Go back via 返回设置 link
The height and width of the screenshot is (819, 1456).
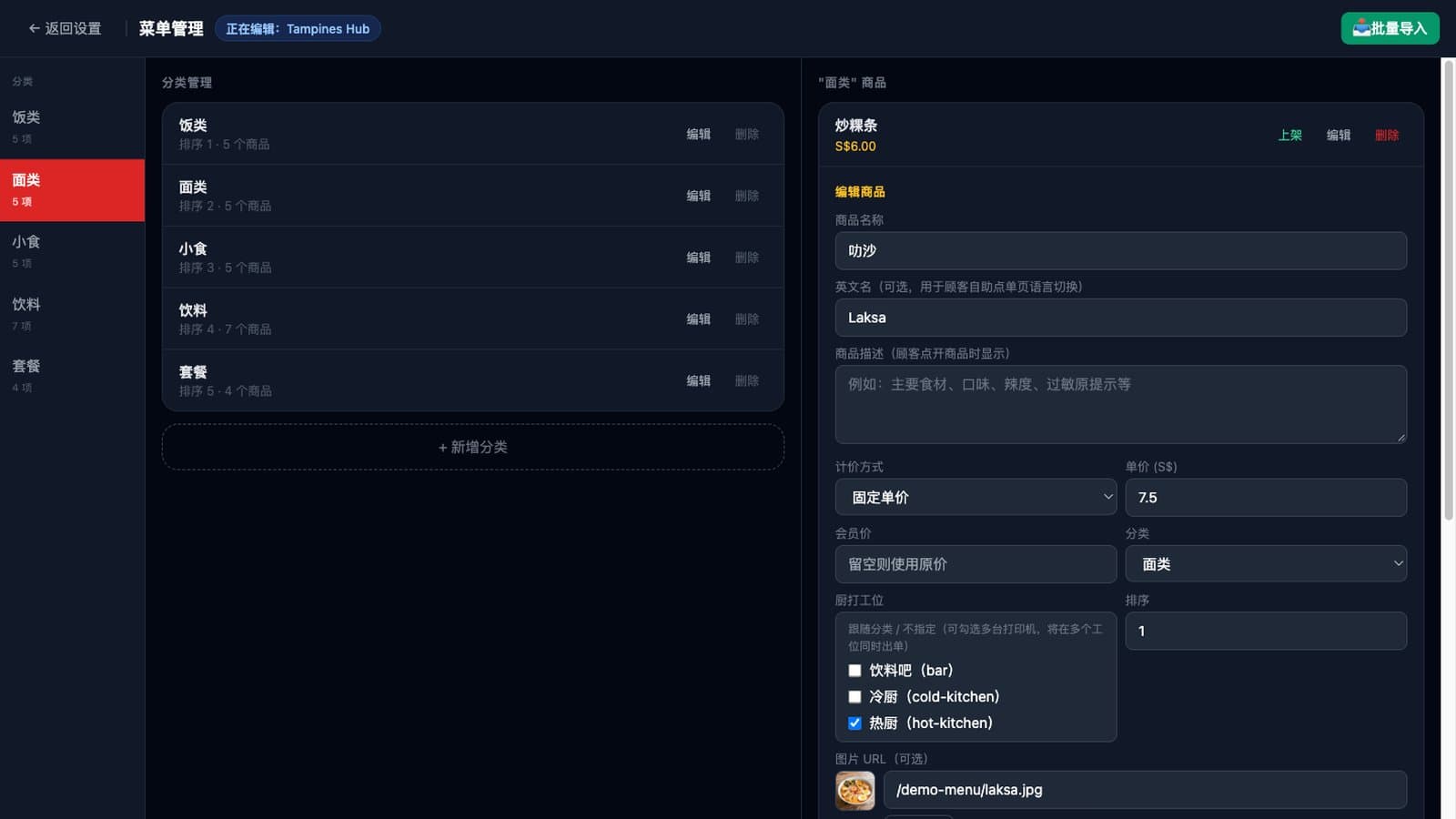pos(65,28)
